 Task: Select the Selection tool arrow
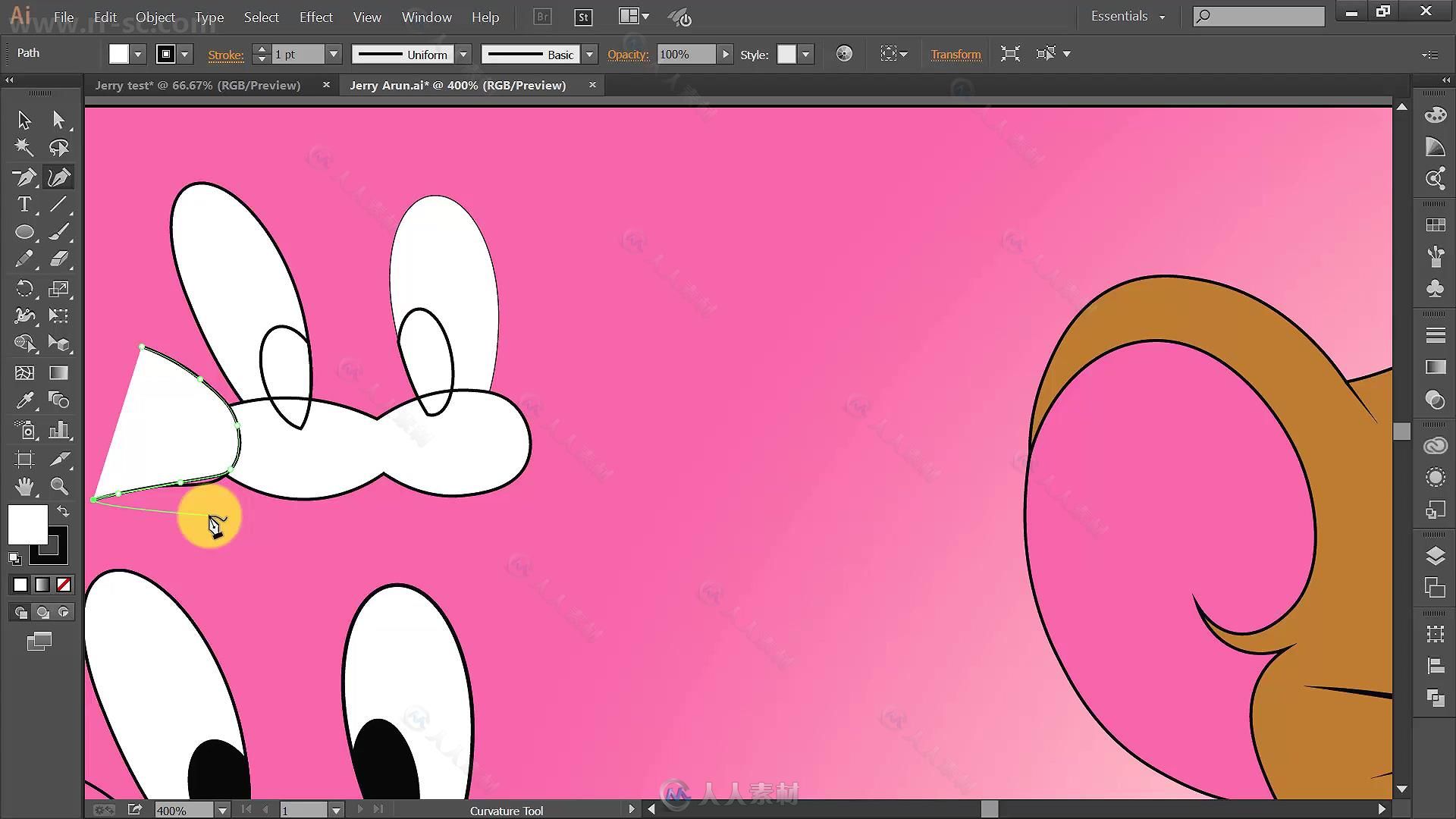[x=24, y=119]
